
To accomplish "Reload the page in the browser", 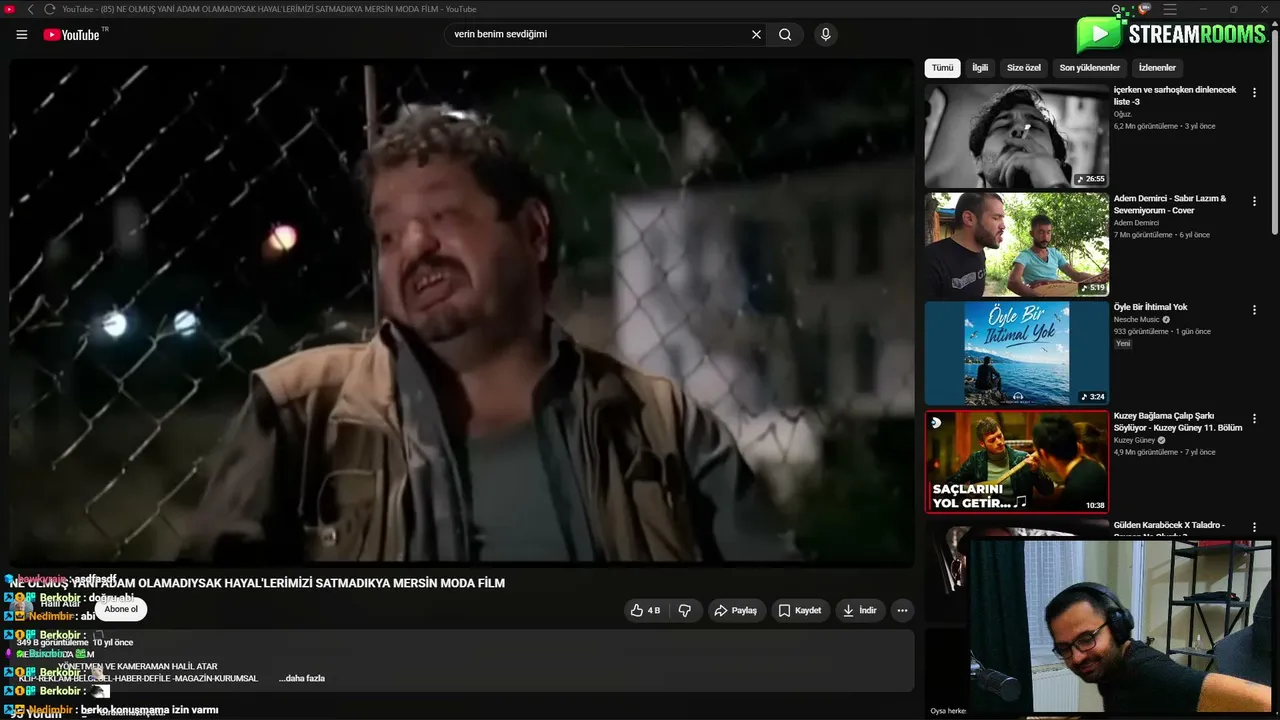I will pyautogui.click(x=49, y=9).
